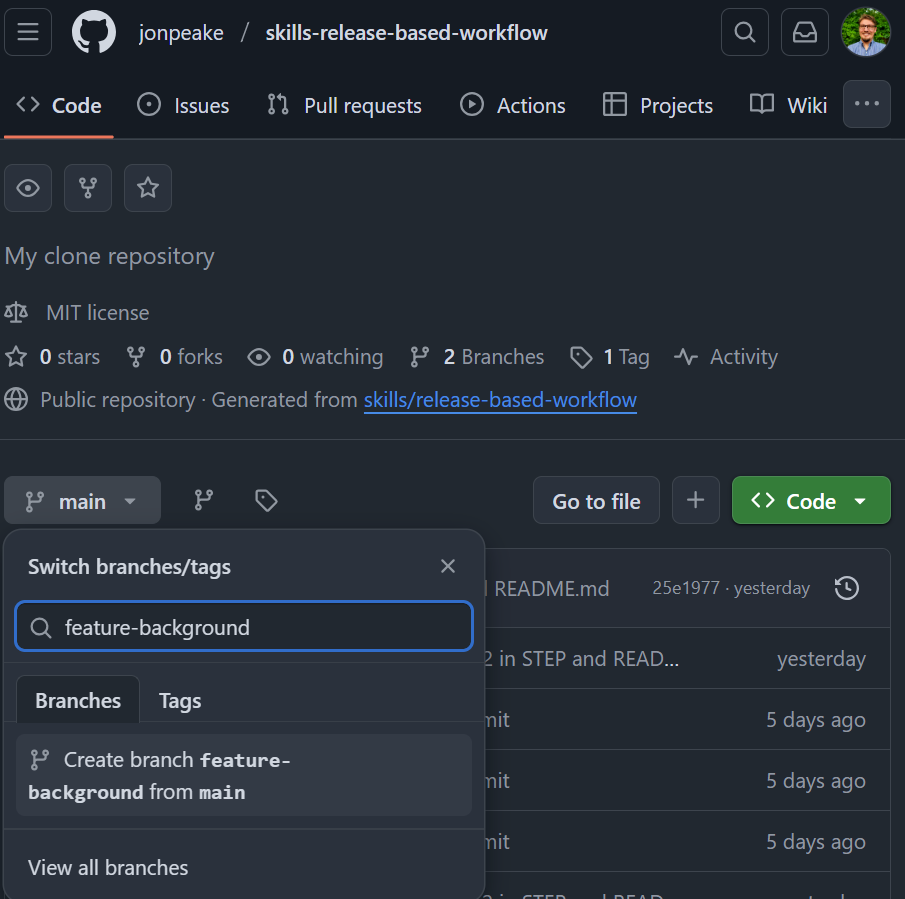
Task: Switch to the Pull requests tab
Action: click(345, 106)
